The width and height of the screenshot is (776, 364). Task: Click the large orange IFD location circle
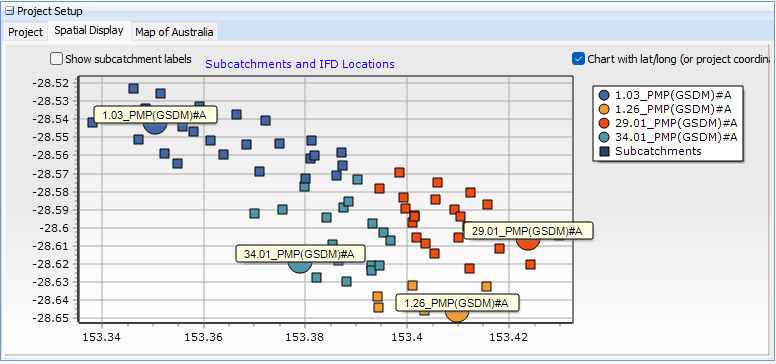point(457,316)
